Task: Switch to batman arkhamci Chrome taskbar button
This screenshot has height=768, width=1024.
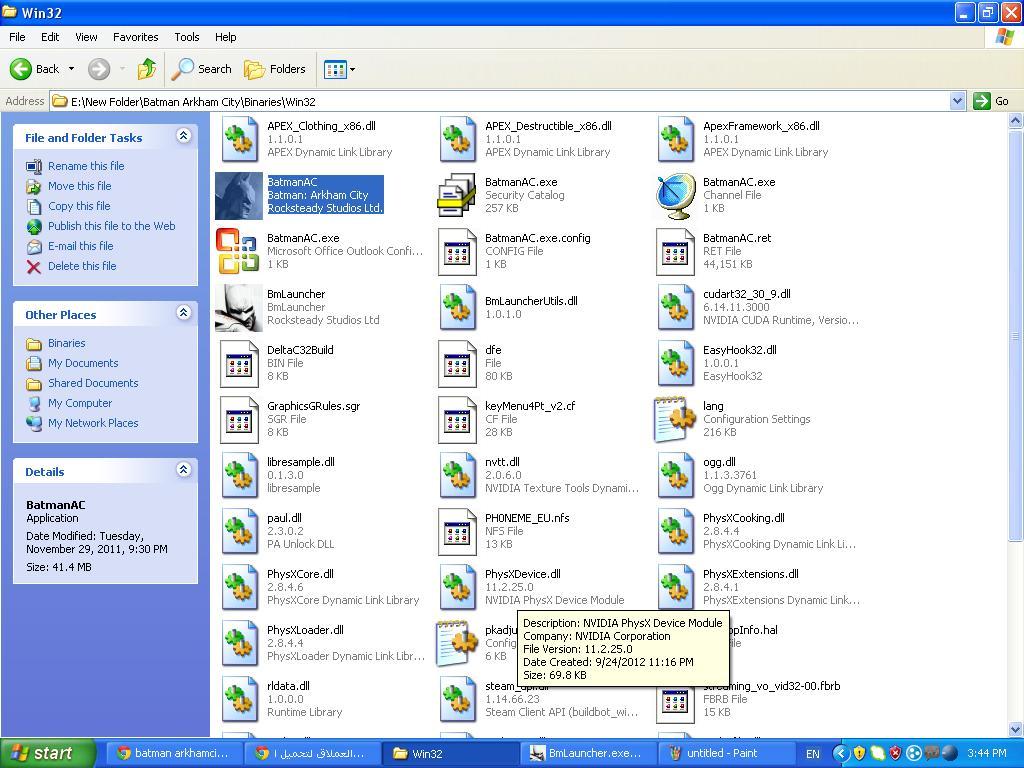Action: [x=173, y=753]
